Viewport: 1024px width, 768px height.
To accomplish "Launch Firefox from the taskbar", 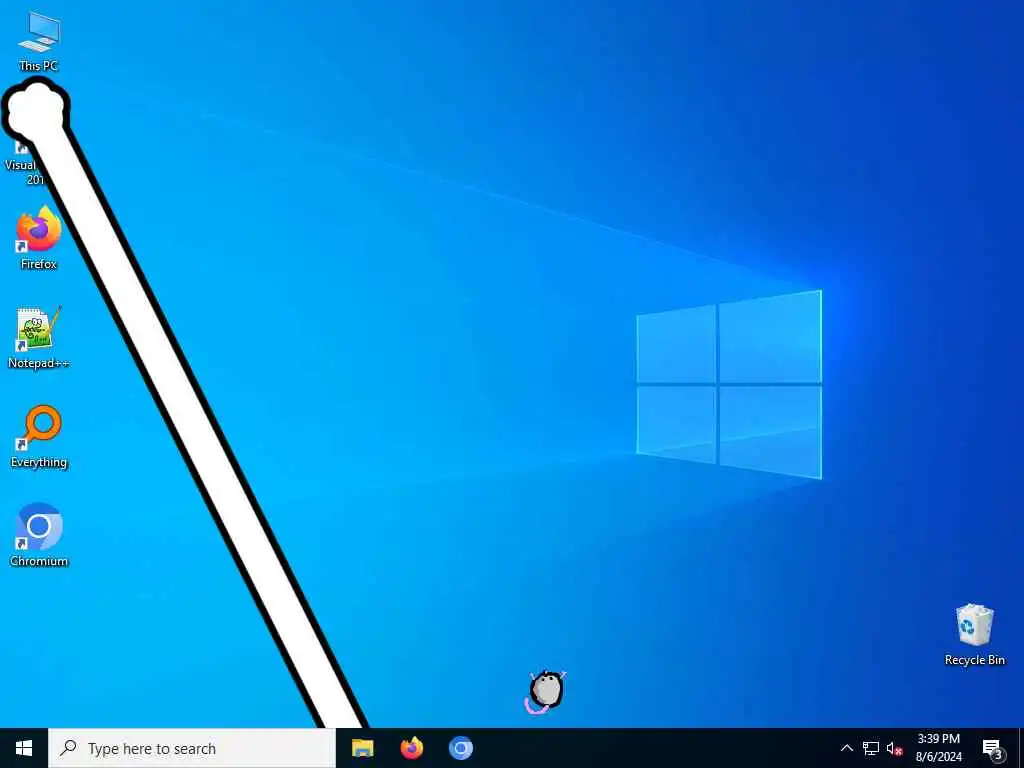I will coord(411,748).
